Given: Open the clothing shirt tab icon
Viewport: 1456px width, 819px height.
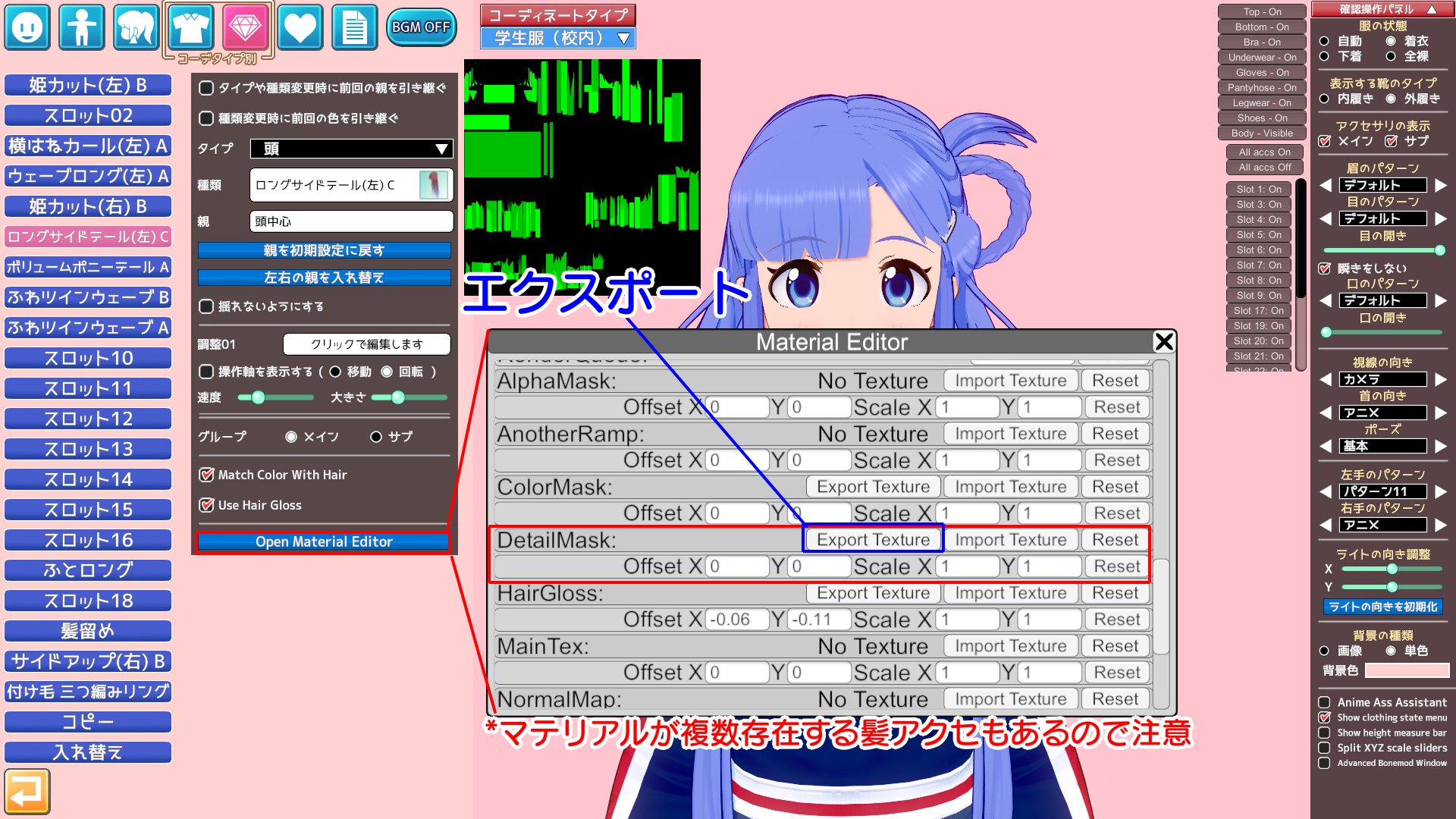Looking at the screenshot, I should point(191,27).
